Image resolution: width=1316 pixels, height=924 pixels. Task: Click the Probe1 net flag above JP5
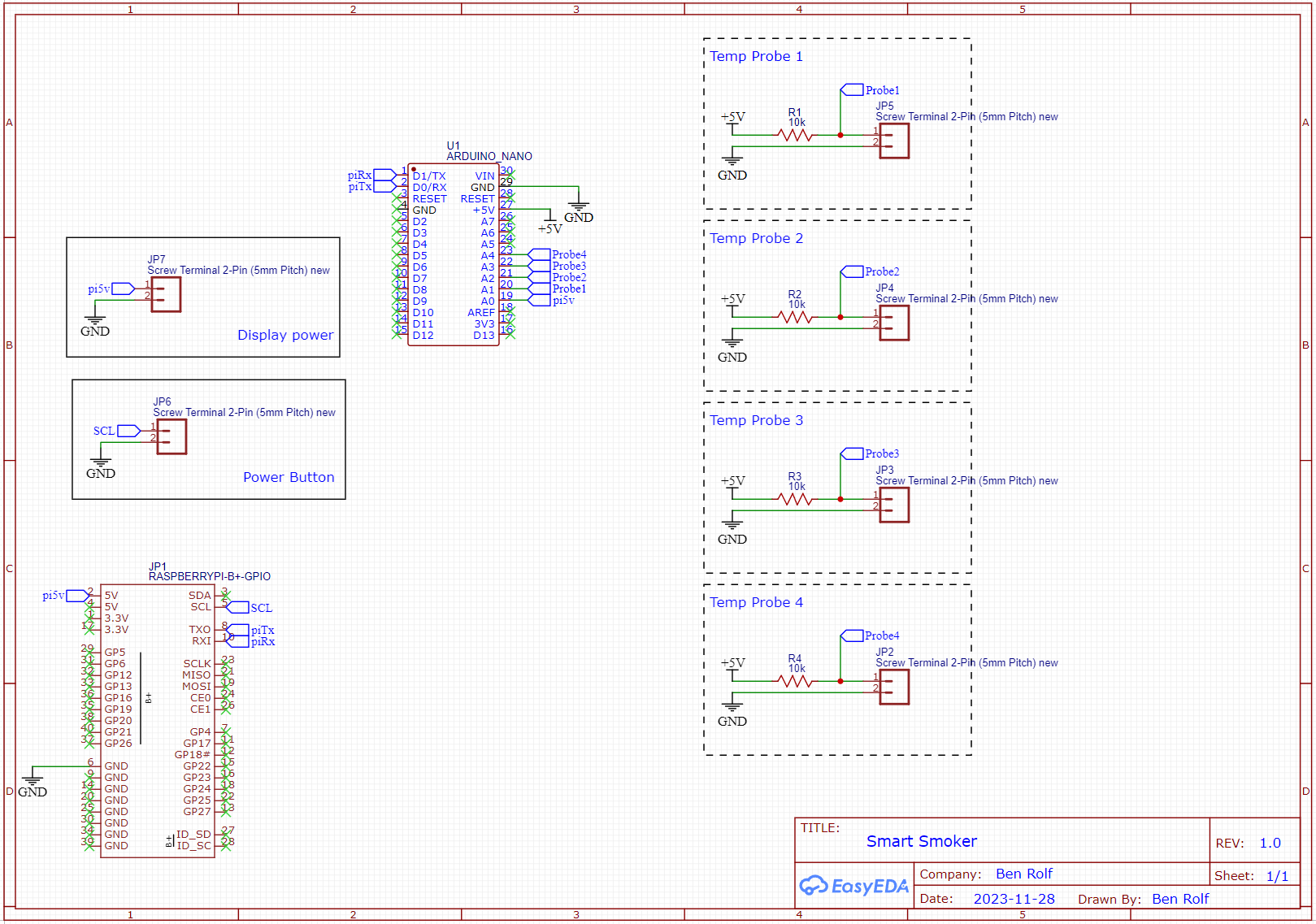point(870,90)
